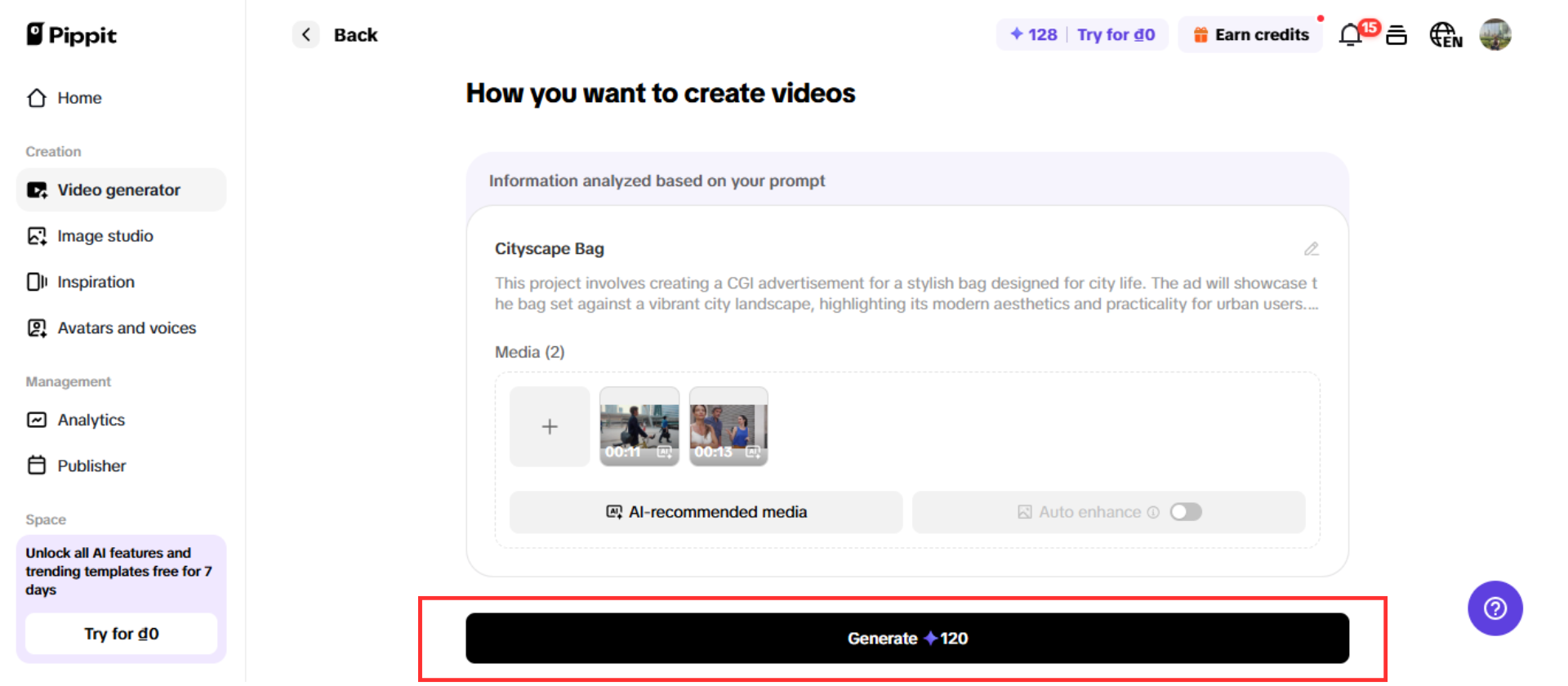Open help question mark button
The height and width of the screenshot is (686, 1568).
pos(1495,608)
